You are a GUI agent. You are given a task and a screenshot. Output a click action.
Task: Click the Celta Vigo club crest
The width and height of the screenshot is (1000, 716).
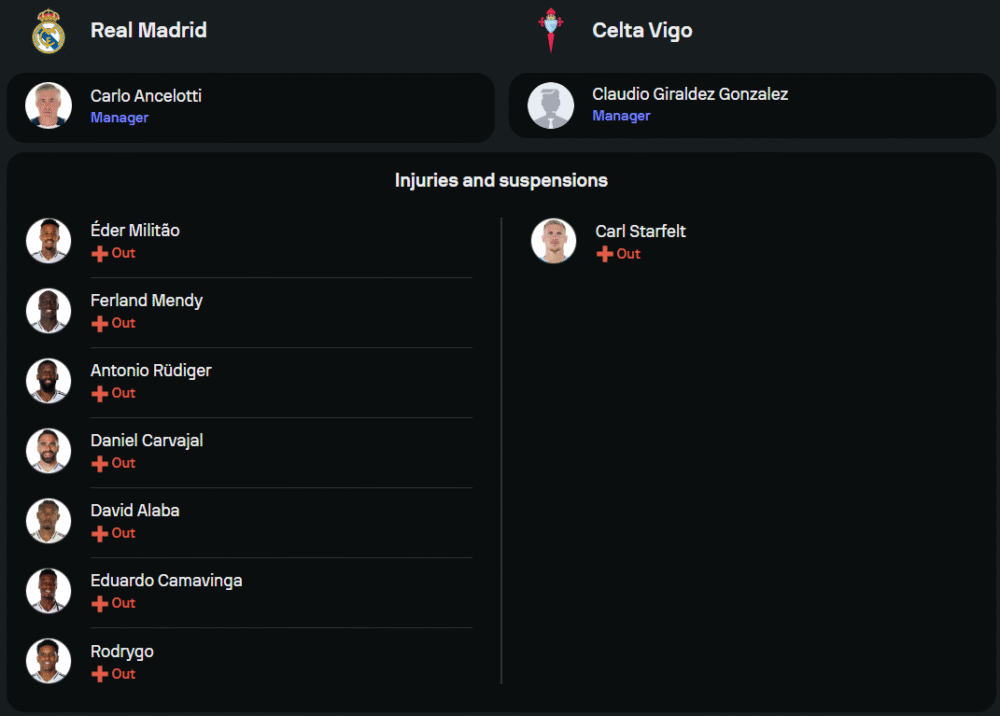(550, 30)
